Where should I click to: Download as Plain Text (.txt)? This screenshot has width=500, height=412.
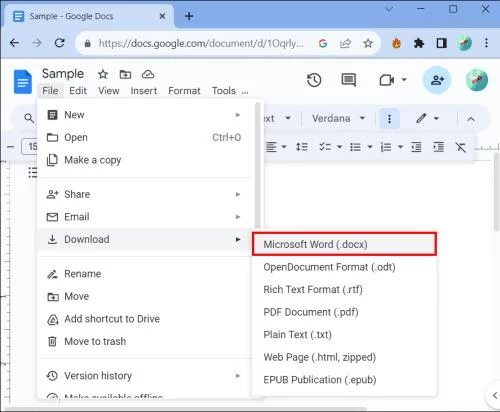(x=344, y=335)
